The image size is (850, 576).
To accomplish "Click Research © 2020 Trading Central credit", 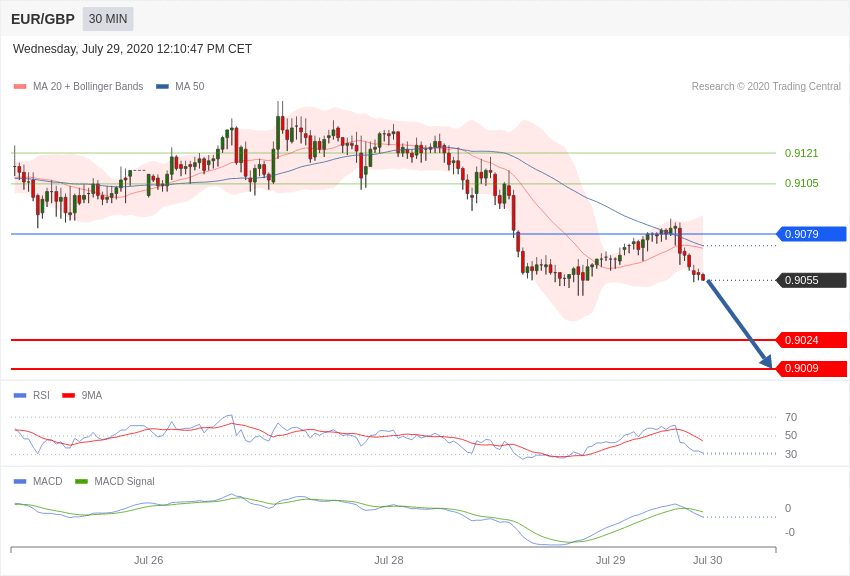I will pyautogui.click(x=766, y=86).
